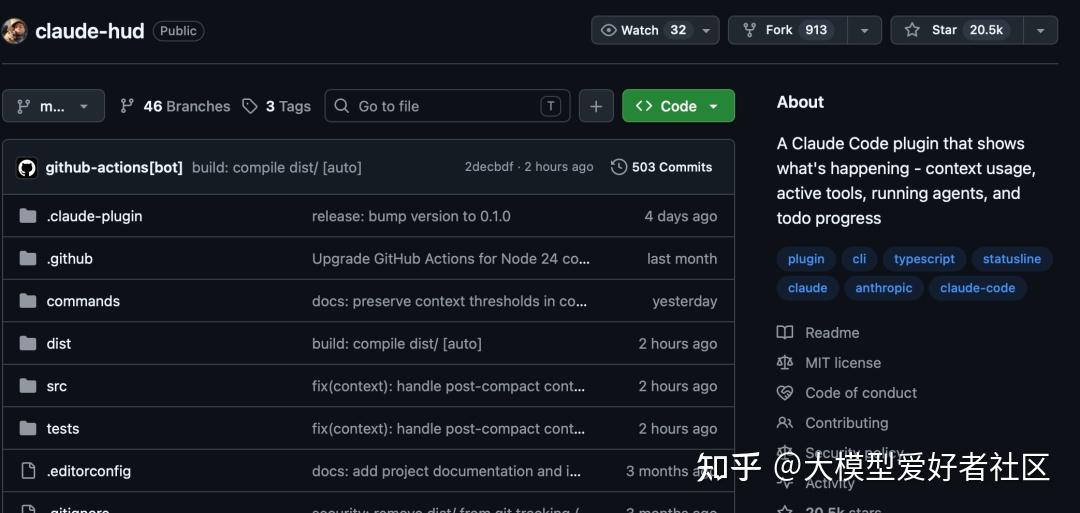Fork the repository with Fork button

click(787, 30)
